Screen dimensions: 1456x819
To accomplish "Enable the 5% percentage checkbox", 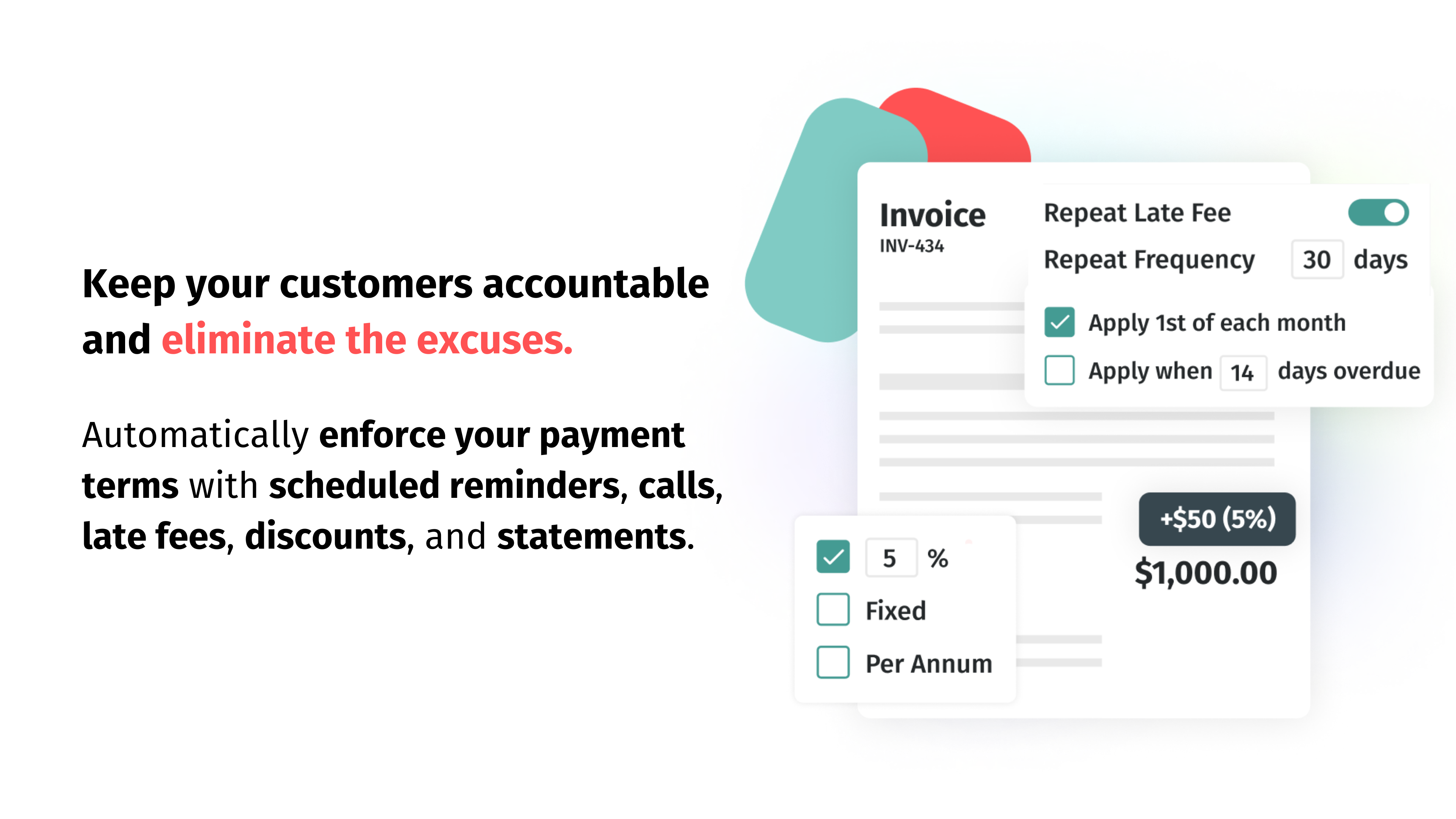I will [833, 556].
